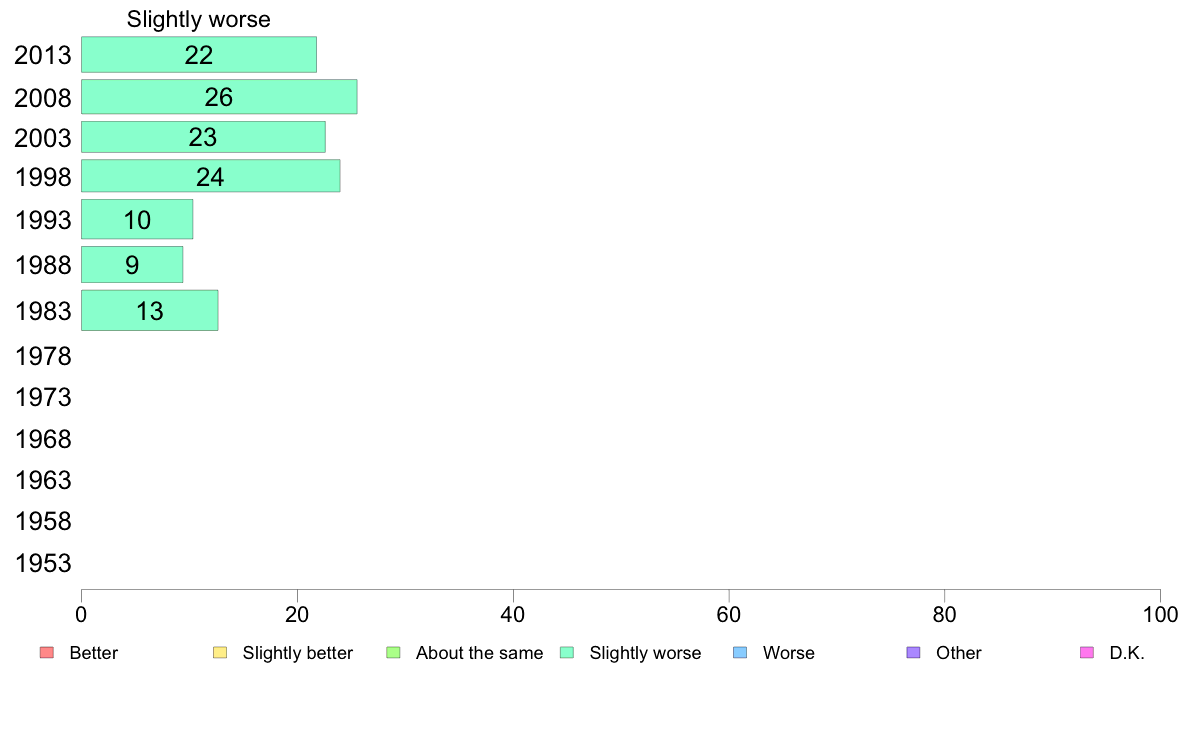Click the 1978 year axis label
The height and width of the screenshot is (736, 1188).
coord(43,356)
